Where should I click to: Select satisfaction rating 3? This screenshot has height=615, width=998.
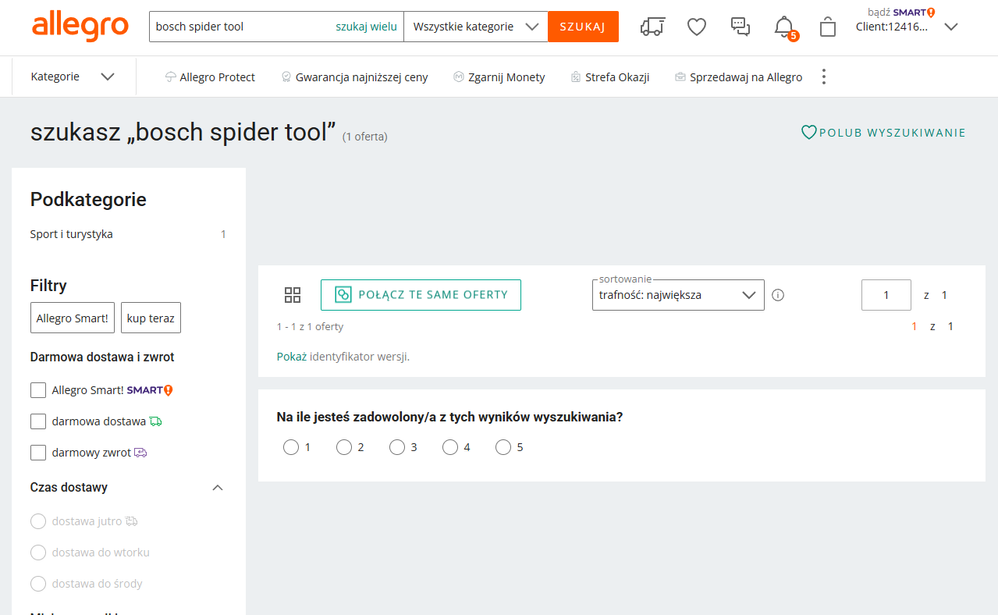click(x=397, y=447)
